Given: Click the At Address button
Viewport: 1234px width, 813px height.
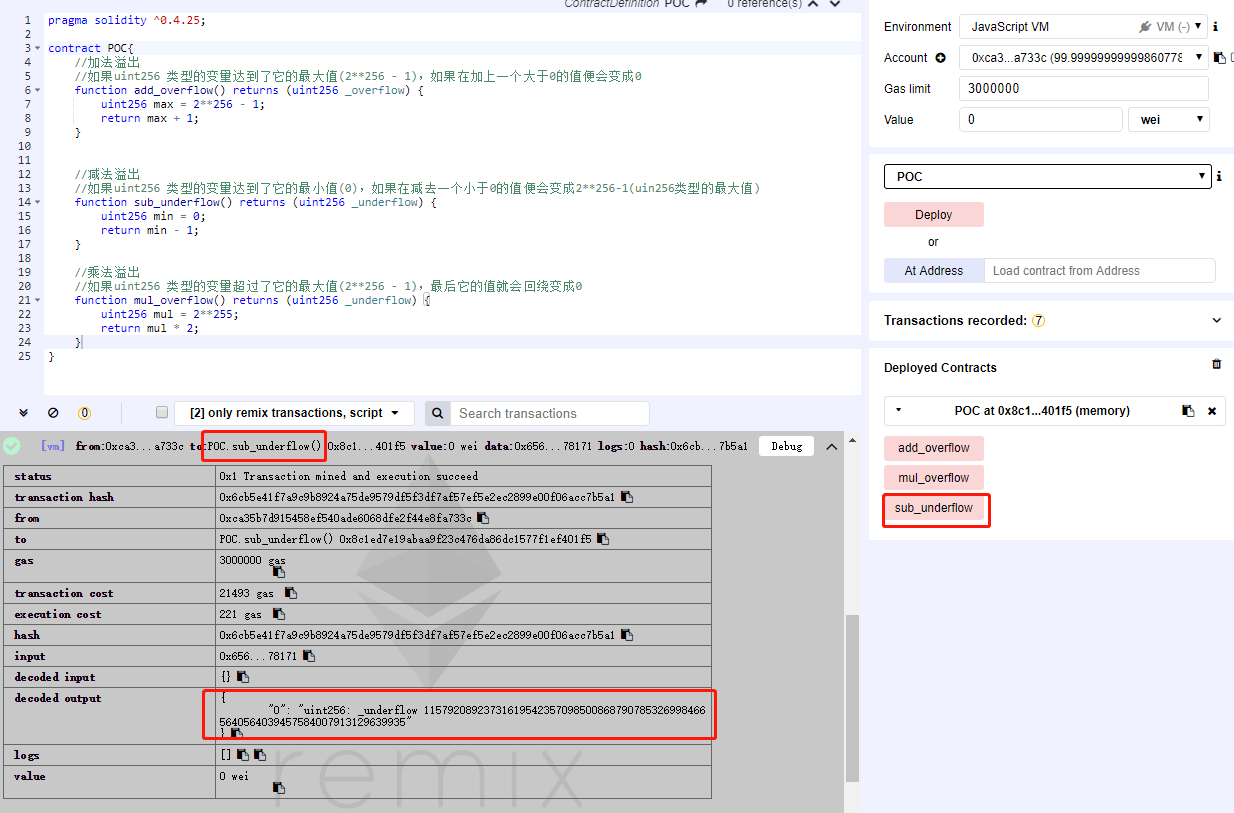Looking at the screenshot, I should tap(934, 270).
